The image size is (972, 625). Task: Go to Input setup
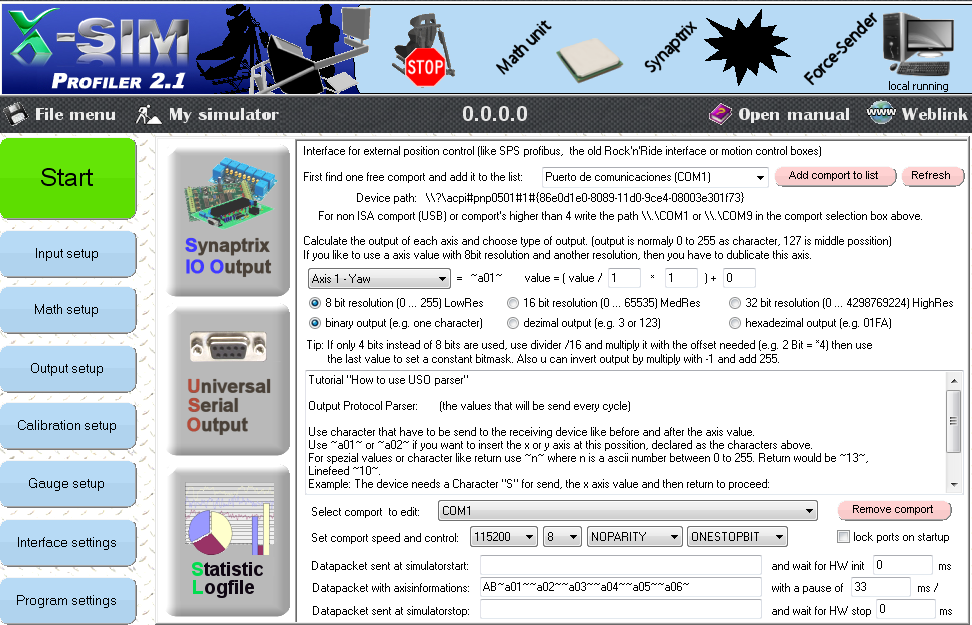click(67, 254)
